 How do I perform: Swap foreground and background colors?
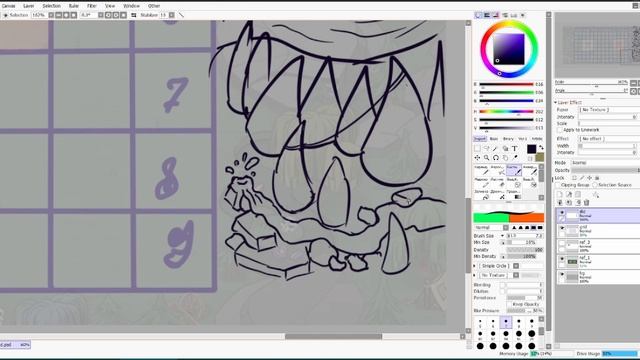coord(541,147)
